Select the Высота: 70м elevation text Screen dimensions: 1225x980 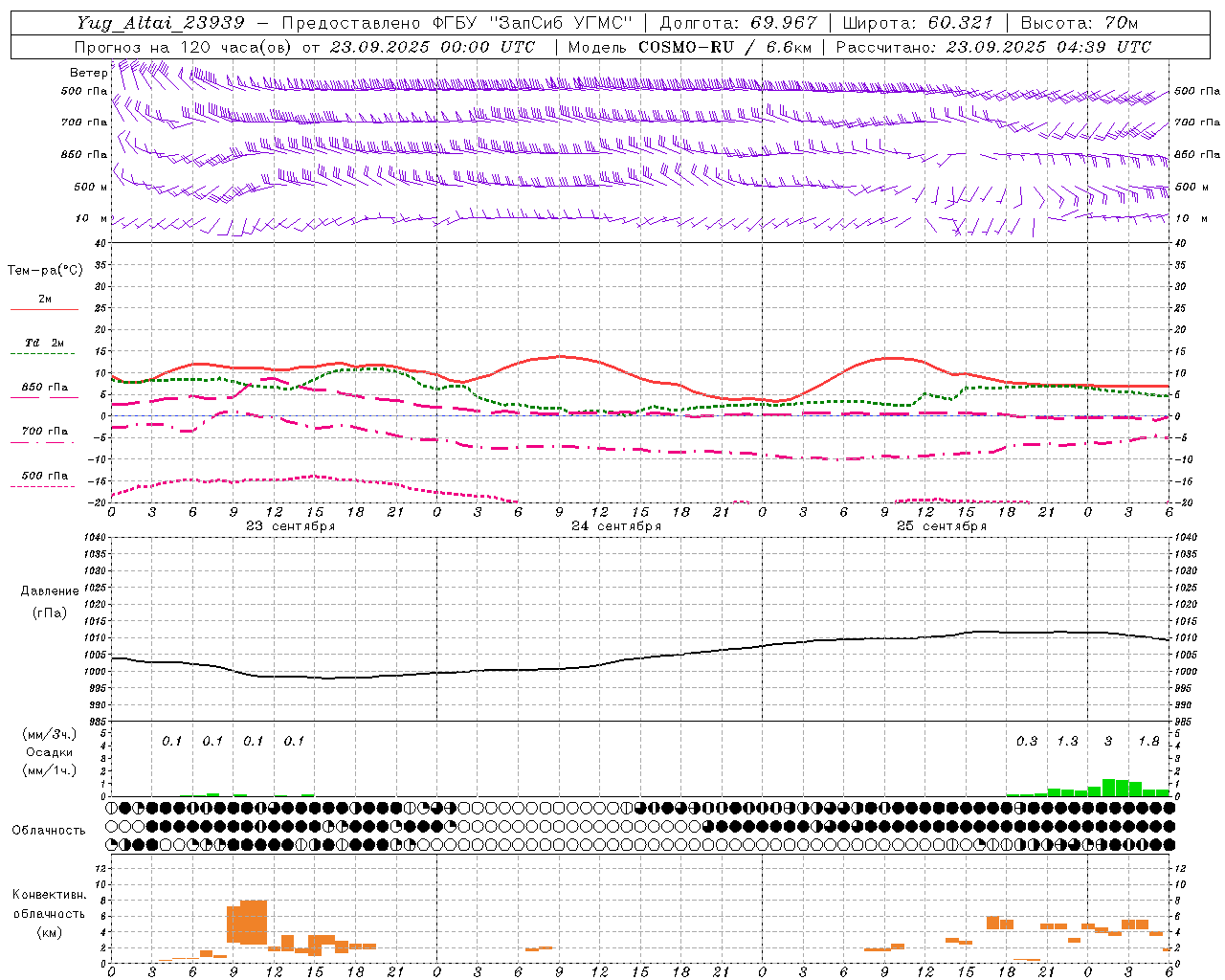1080,23
